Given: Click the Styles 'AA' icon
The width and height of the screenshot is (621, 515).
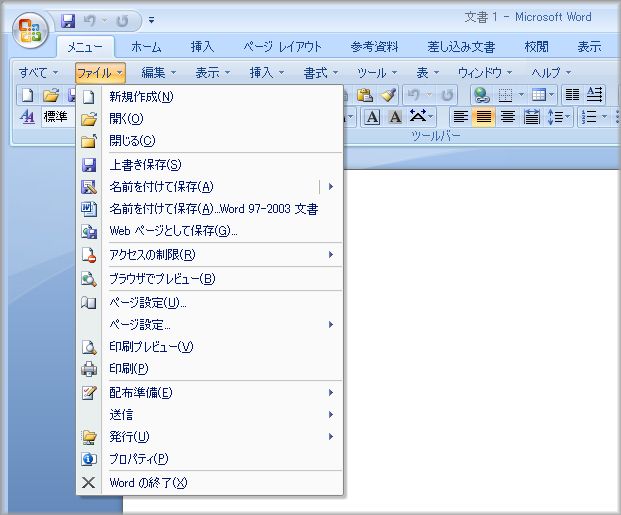Looking at the screenshot, I should 28,116.
